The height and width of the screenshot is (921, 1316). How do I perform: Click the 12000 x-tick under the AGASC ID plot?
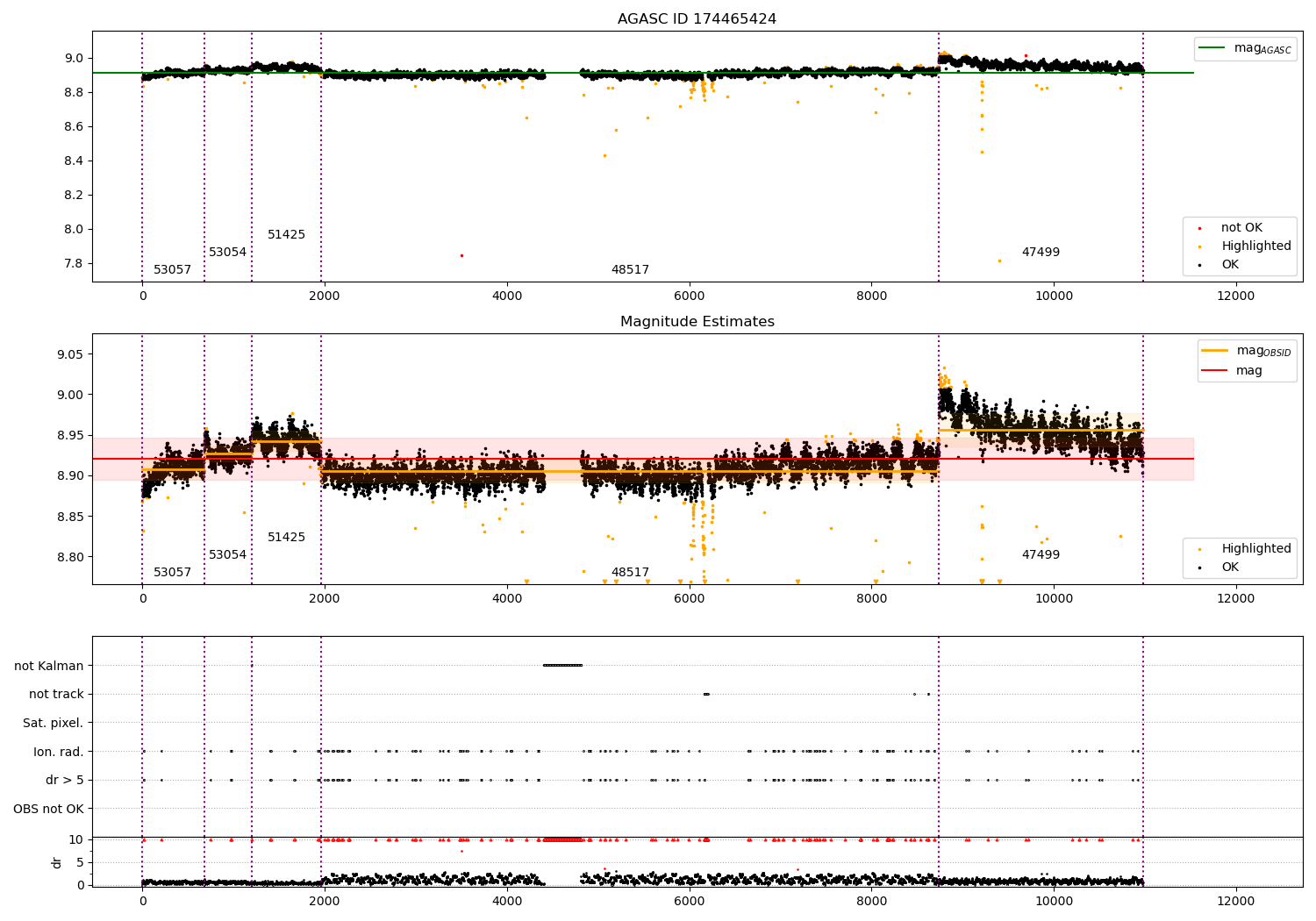click(1236, 296)
